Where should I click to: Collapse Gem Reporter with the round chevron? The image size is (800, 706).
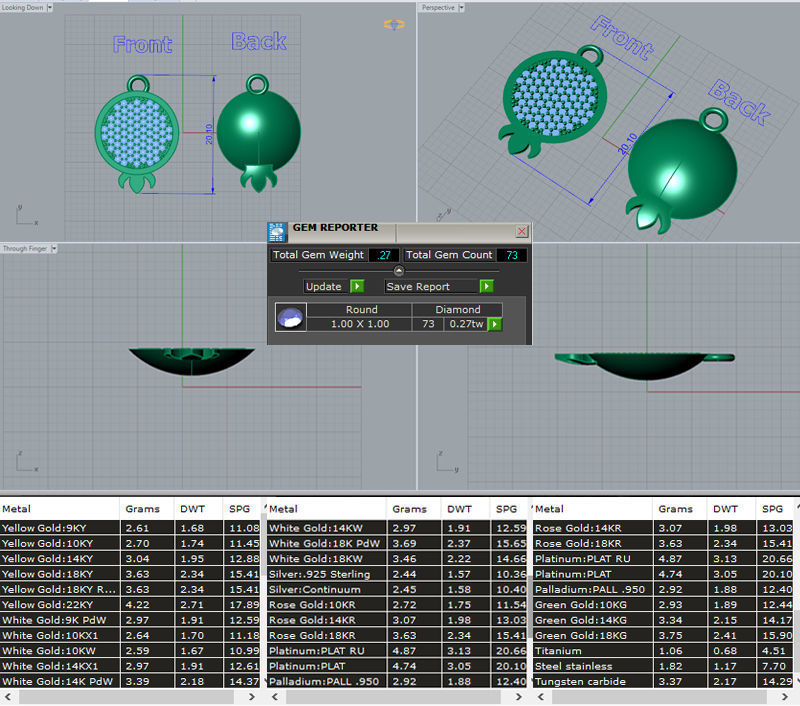coord(399,271)
